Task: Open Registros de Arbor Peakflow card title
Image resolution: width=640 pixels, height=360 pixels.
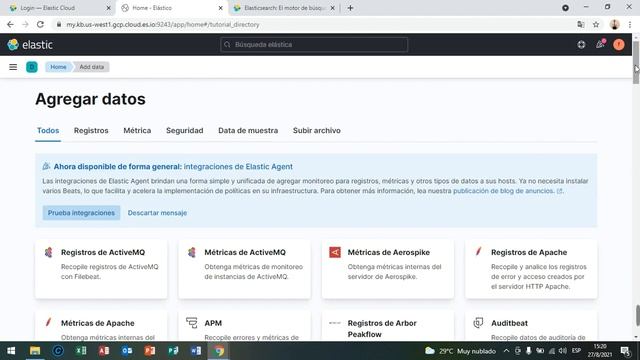Action: 382,329
